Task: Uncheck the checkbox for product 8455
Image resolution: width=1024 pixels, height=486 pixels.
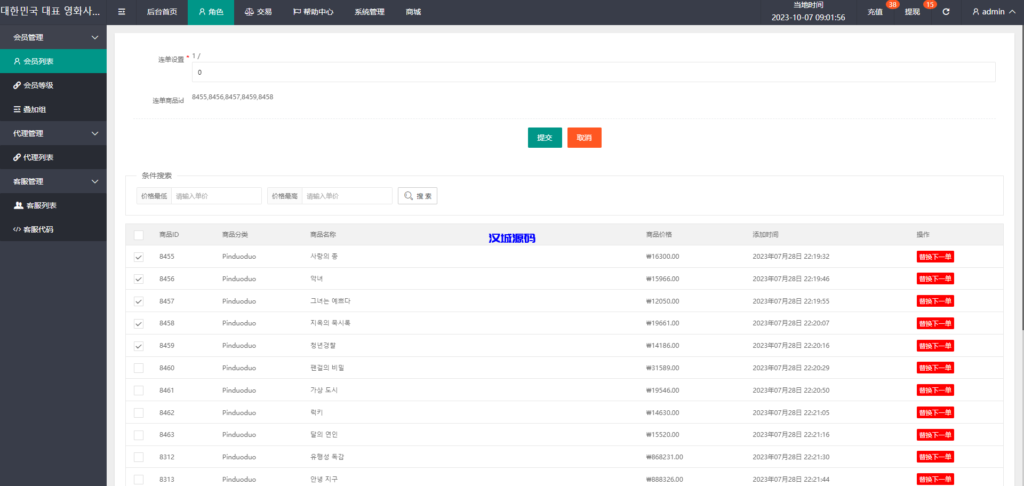Action: (x=139, y=257)
